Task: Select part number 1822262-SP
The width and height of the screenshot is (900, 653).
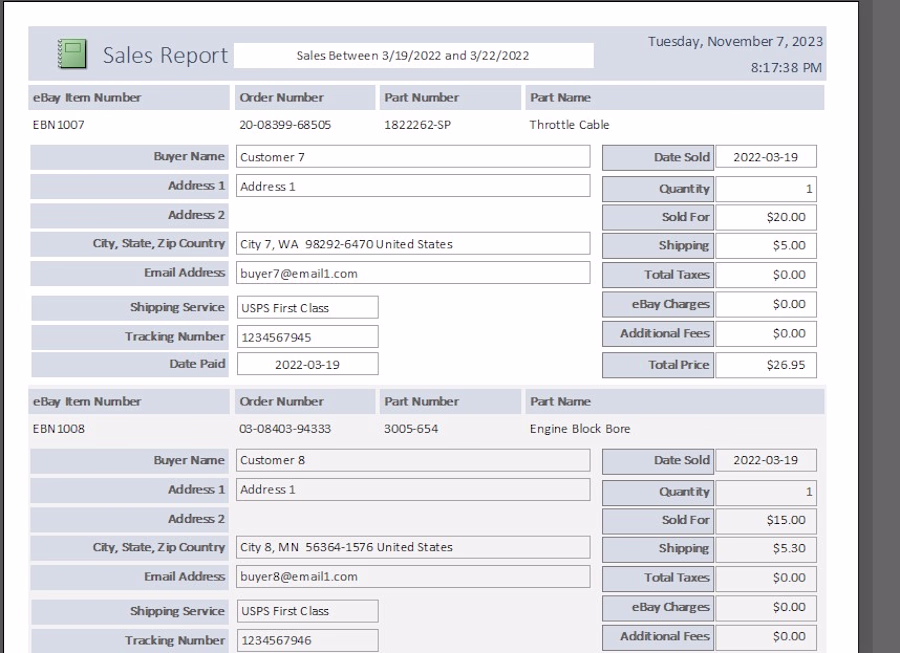Action: tap(417, 125)
